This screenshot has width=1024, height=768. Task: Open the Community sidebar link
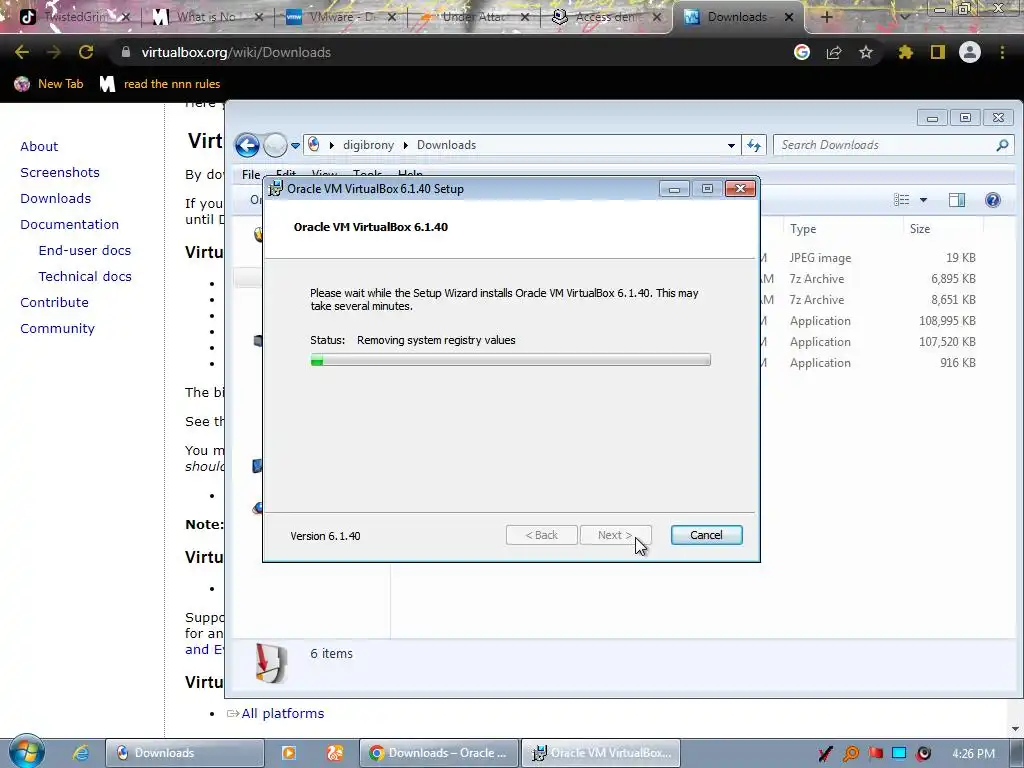[57, 329]
